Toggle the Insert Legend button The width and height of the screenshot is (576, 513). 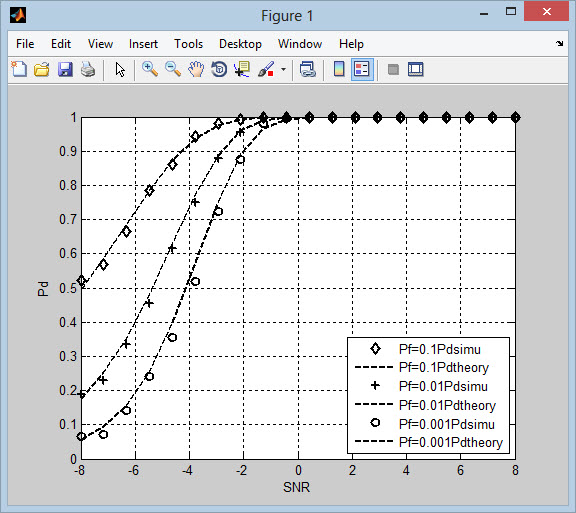pyautogui.click(x=362, y=69)
